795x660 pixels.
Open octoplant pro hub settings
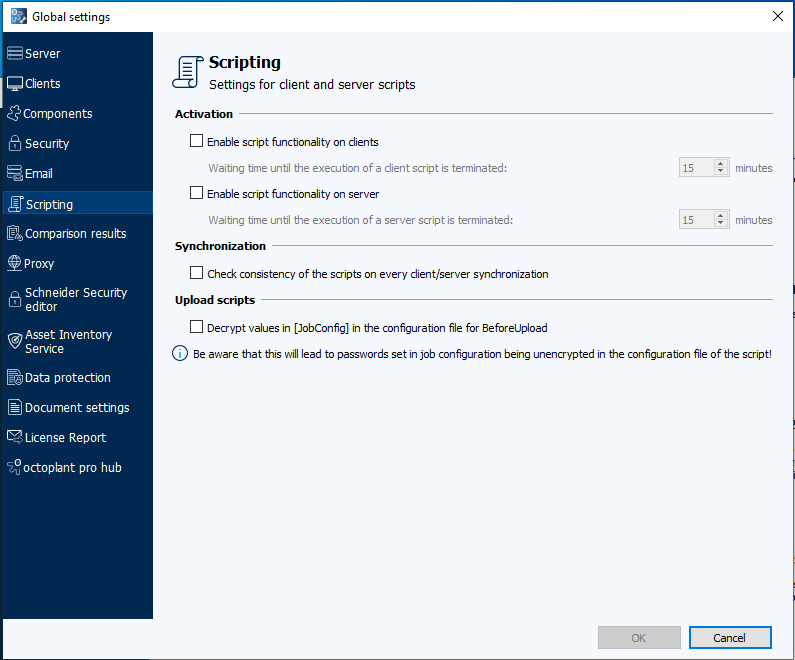pyautogui.click(x=78, y=467)
